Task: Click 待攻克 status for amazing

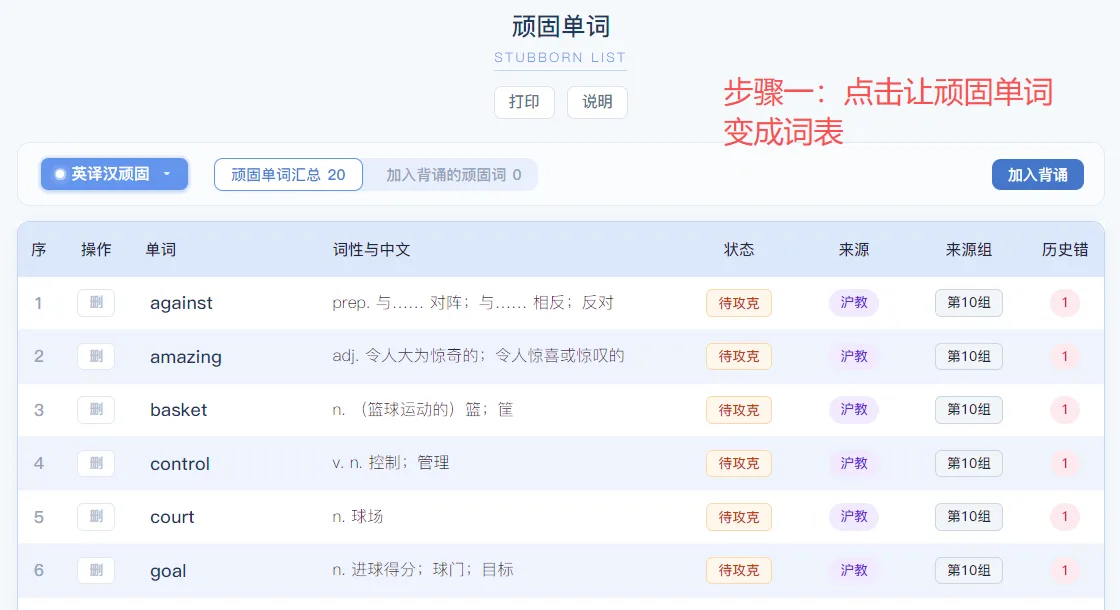Action: (x=739, y=356)
